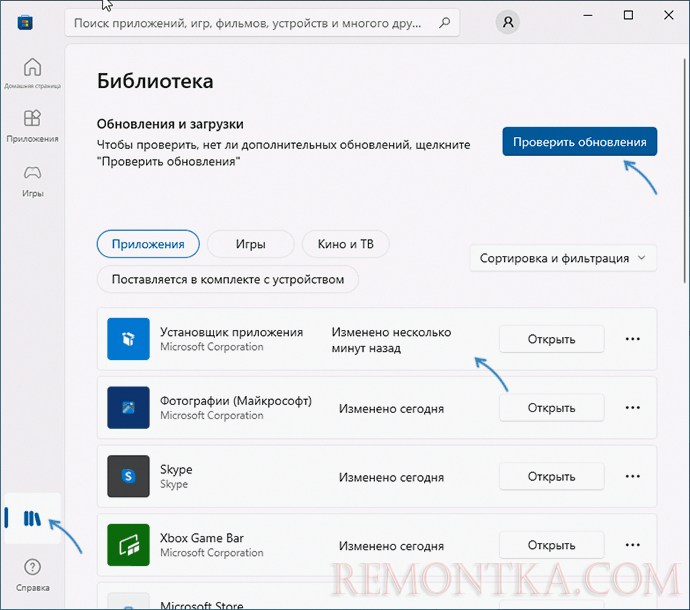Click the Xbox Game Bar title text
The height and width of the screenshot is (610, 690).
[202, 538]
